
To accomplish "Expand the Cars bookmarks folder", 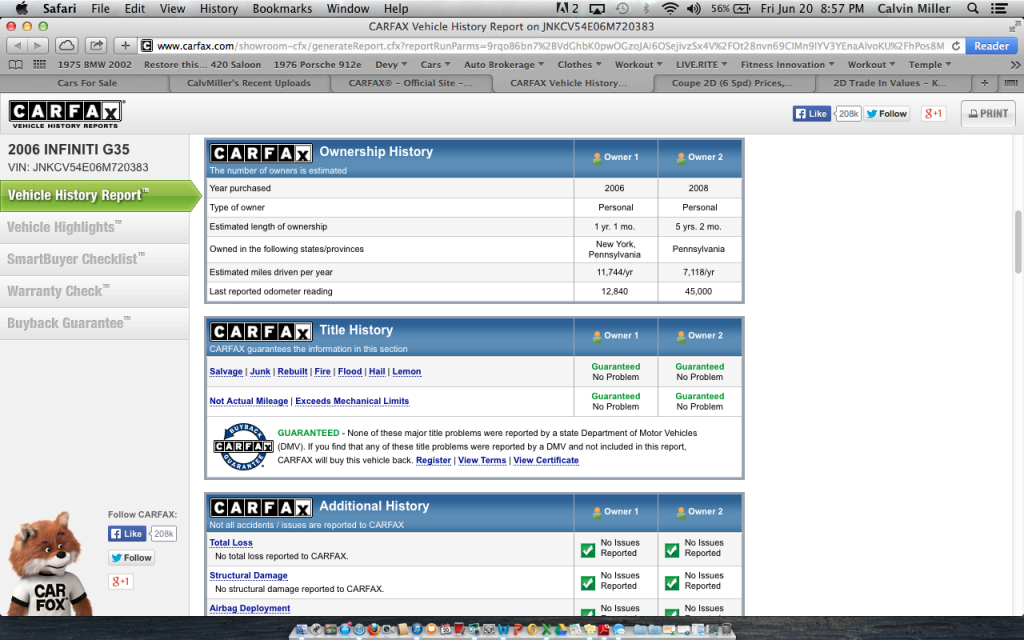I will click(x=435, y=65).
